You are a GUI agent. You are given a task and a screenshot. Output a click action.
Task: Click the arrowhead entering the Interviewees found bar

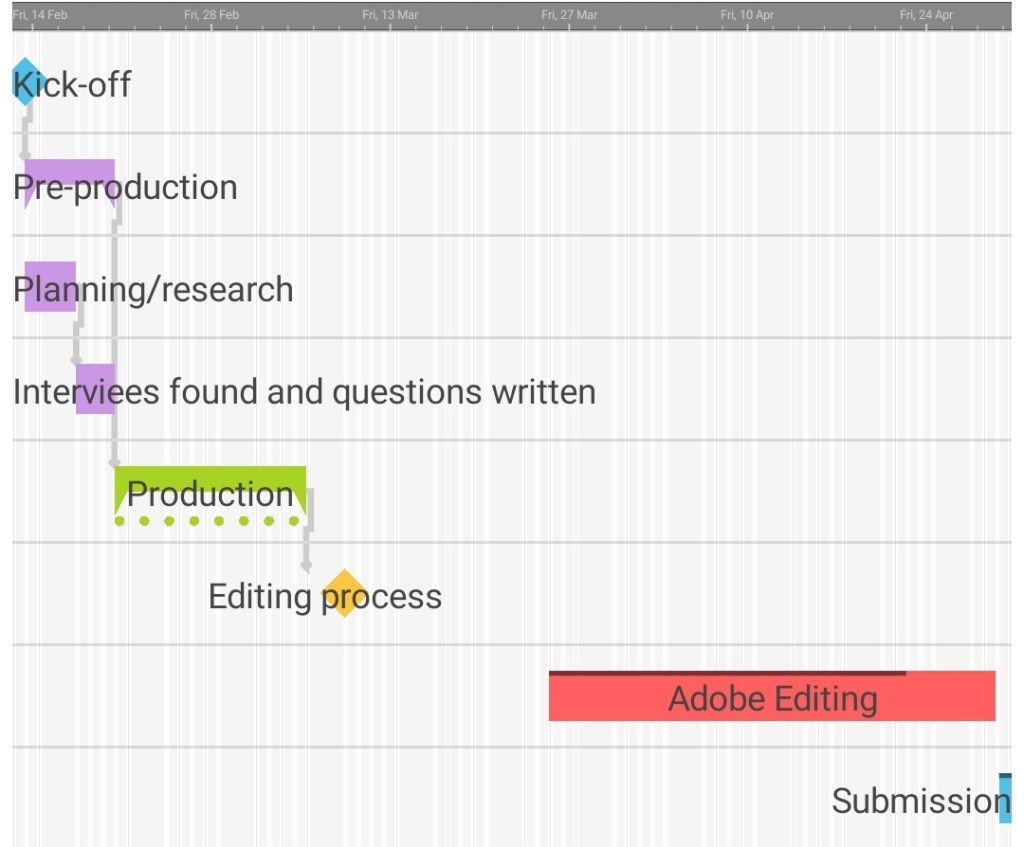[76, 359]
